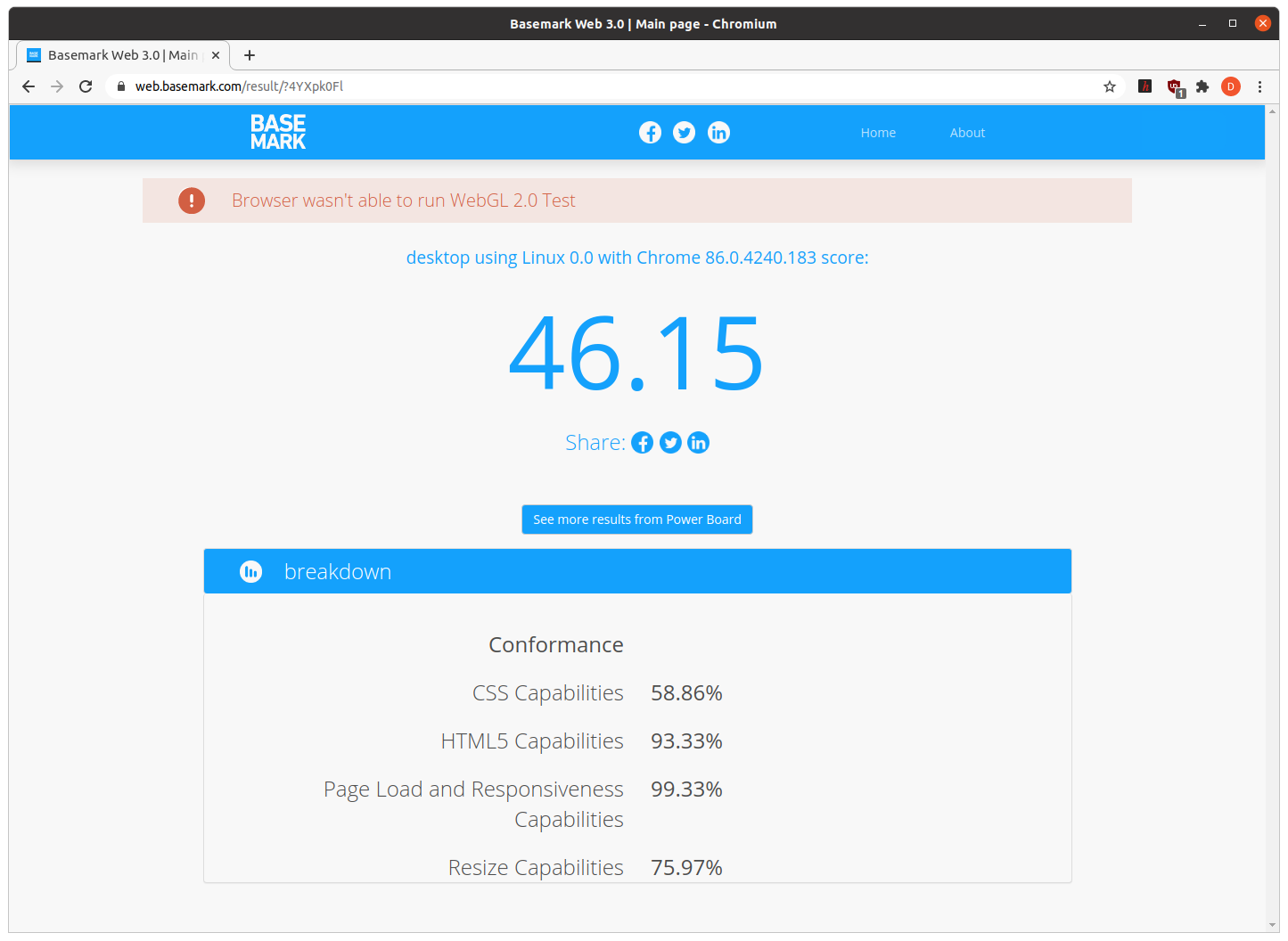Screen dimensions: 1288x941
Task: Click the red warning exclamation icon
Action: pos(192,200)
